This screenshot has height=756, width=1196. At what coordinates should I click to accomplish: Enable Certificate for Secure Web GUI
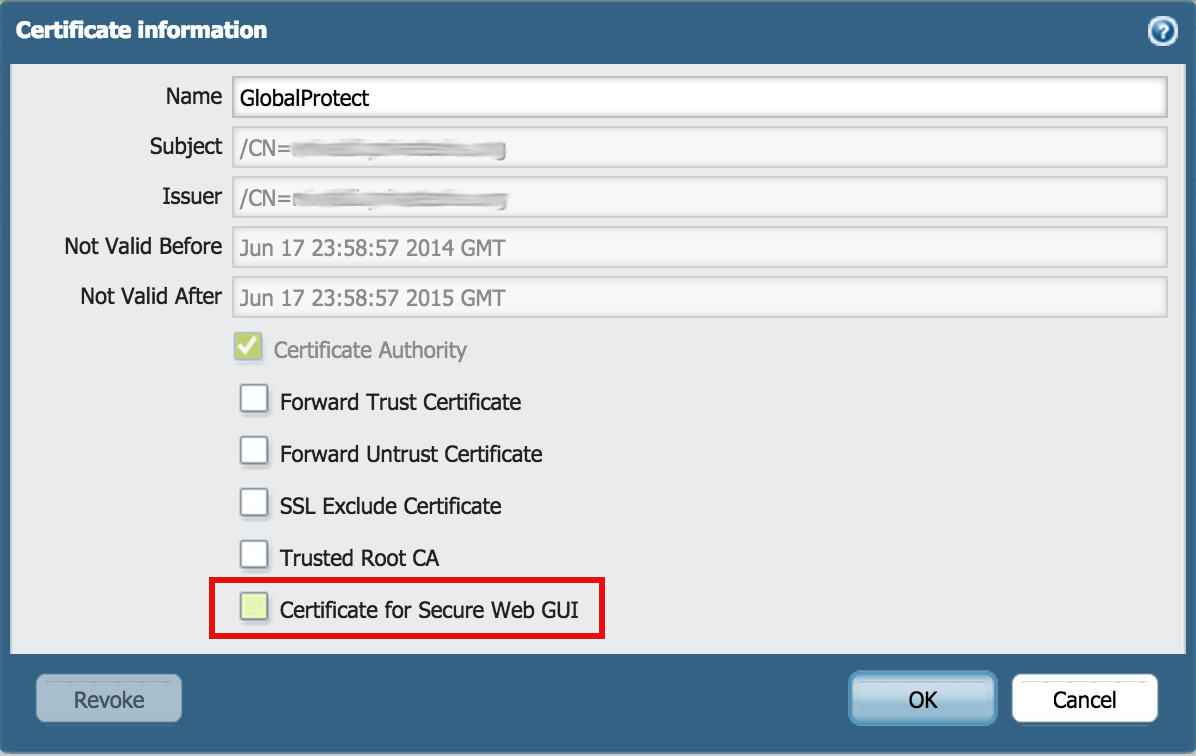click(254, 606)
